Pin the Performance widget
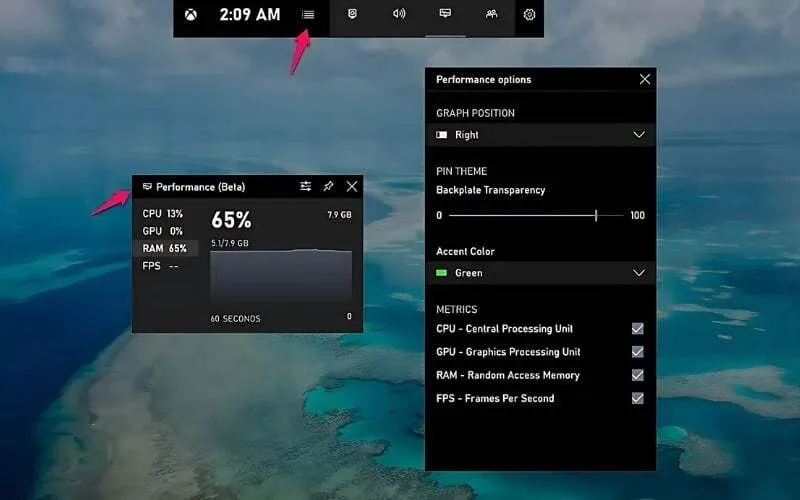Image resolution: width=800 pixels, height=500 pixels. coord(329,186)
